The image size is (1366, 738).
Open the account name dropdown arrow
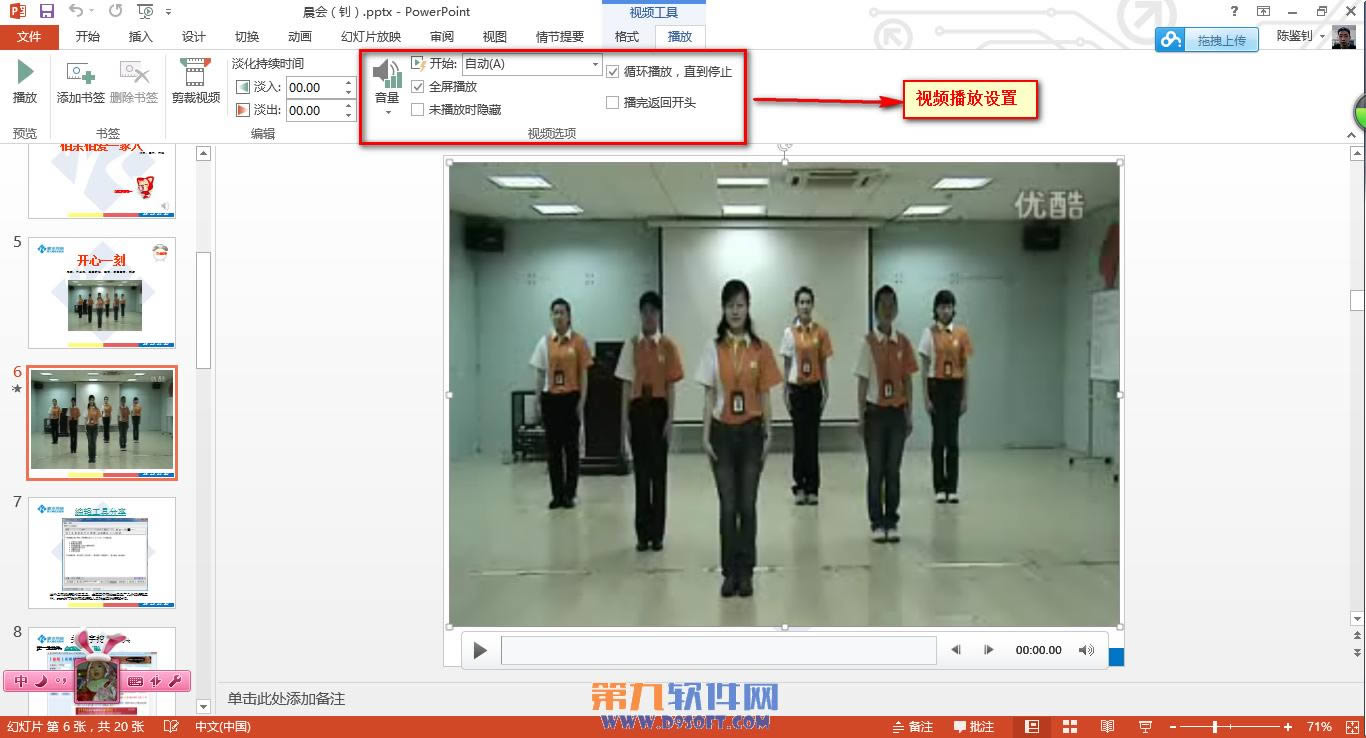[1322, 37]
